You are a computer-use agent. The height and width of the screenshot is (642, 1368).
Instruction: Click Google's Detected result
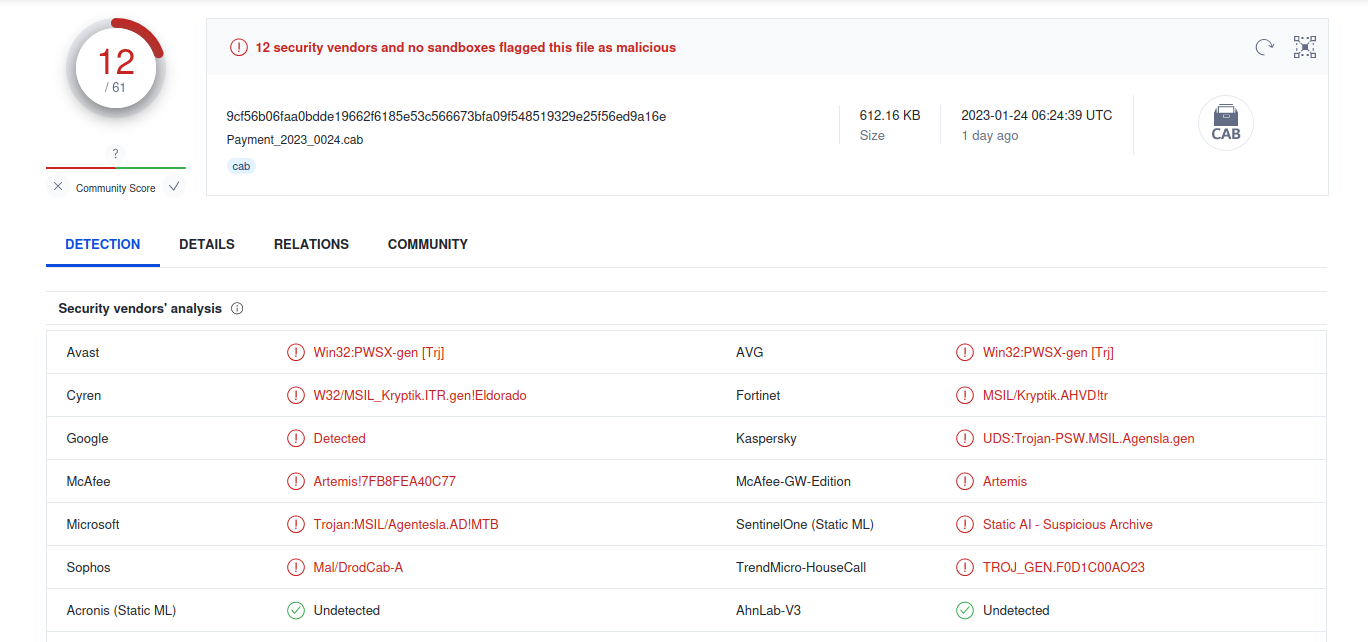click(x=340, y=438)
